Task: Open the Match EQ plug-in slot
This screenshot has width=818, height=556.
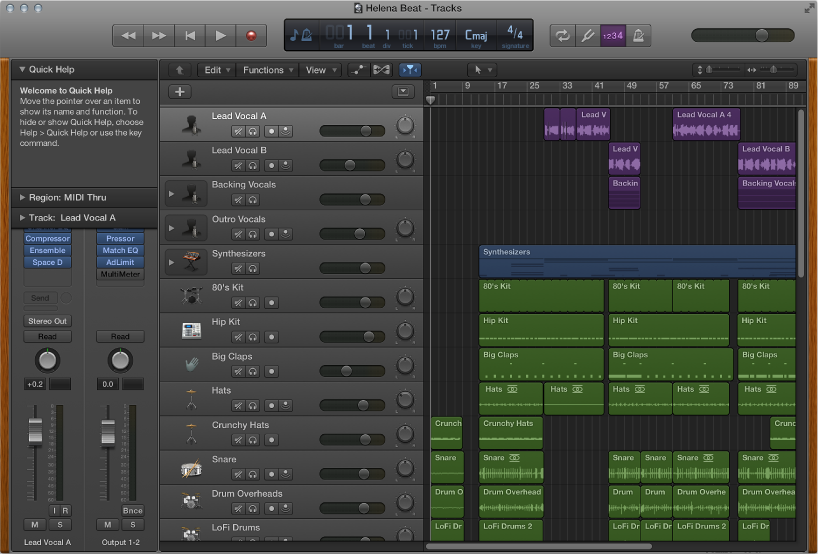Action: point(120,250)
